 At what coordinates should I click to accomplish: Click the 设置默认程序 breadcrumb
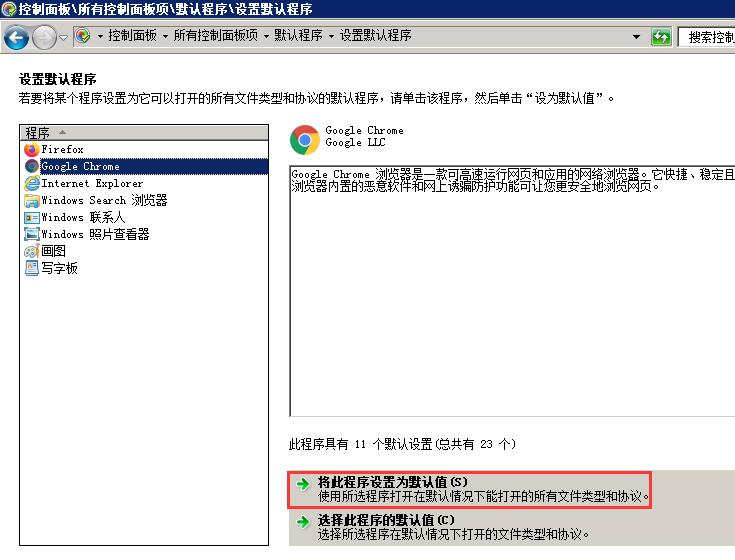pyautogui.click(x=375, y=36)
